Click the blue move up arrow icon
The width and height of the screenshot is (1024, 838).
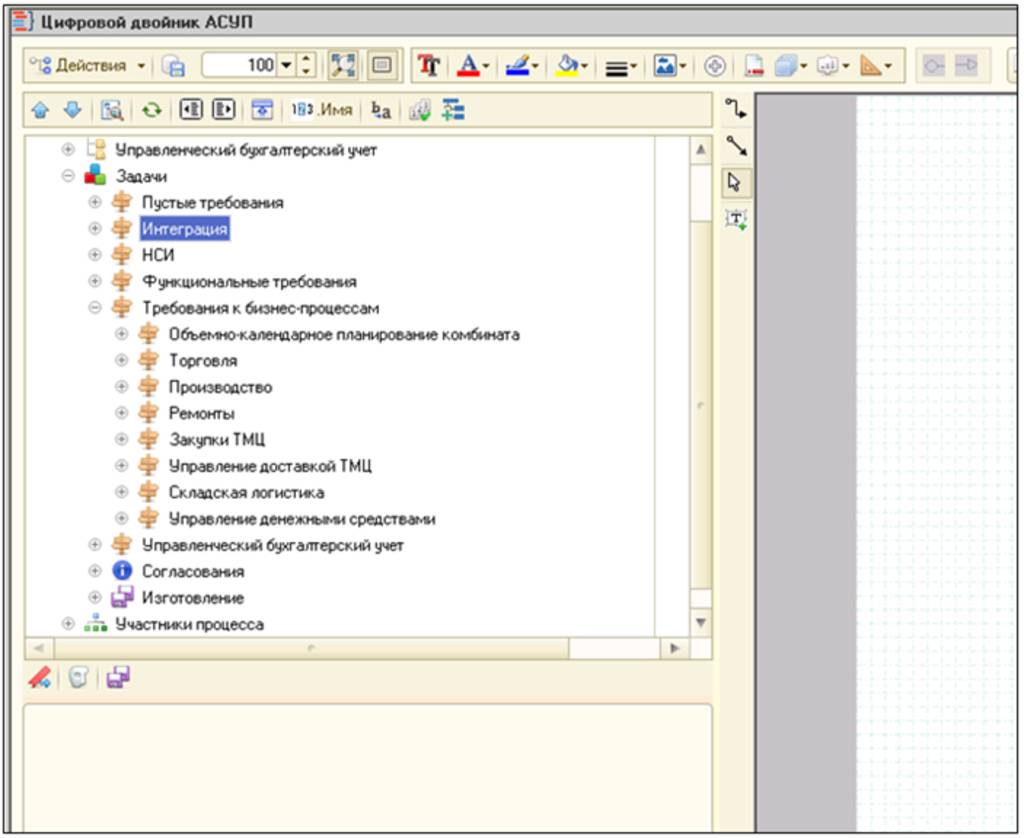pos(40,111)
